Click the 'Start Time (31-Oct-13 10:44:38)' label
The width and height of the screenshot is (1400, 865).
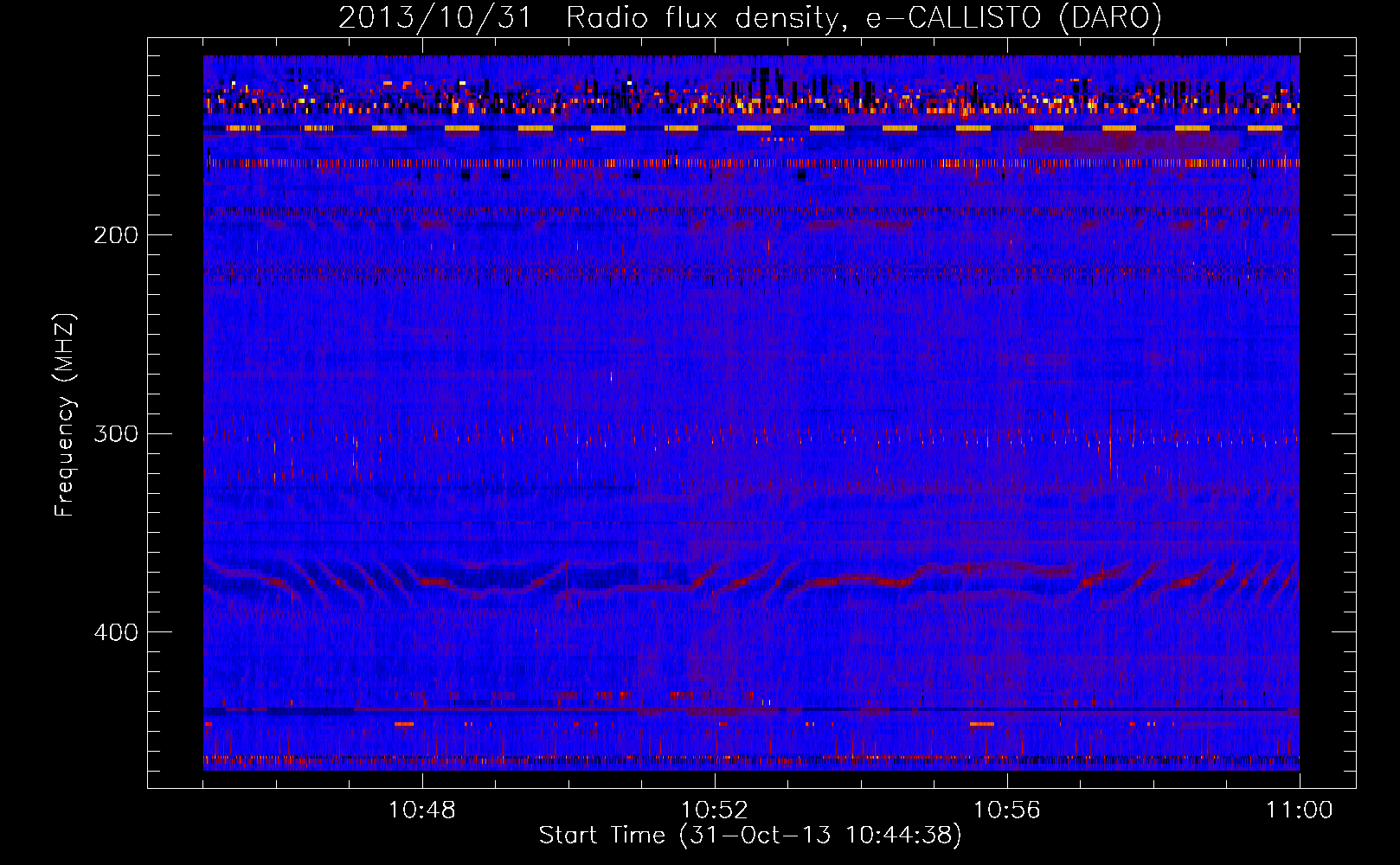tap(750, 836)
